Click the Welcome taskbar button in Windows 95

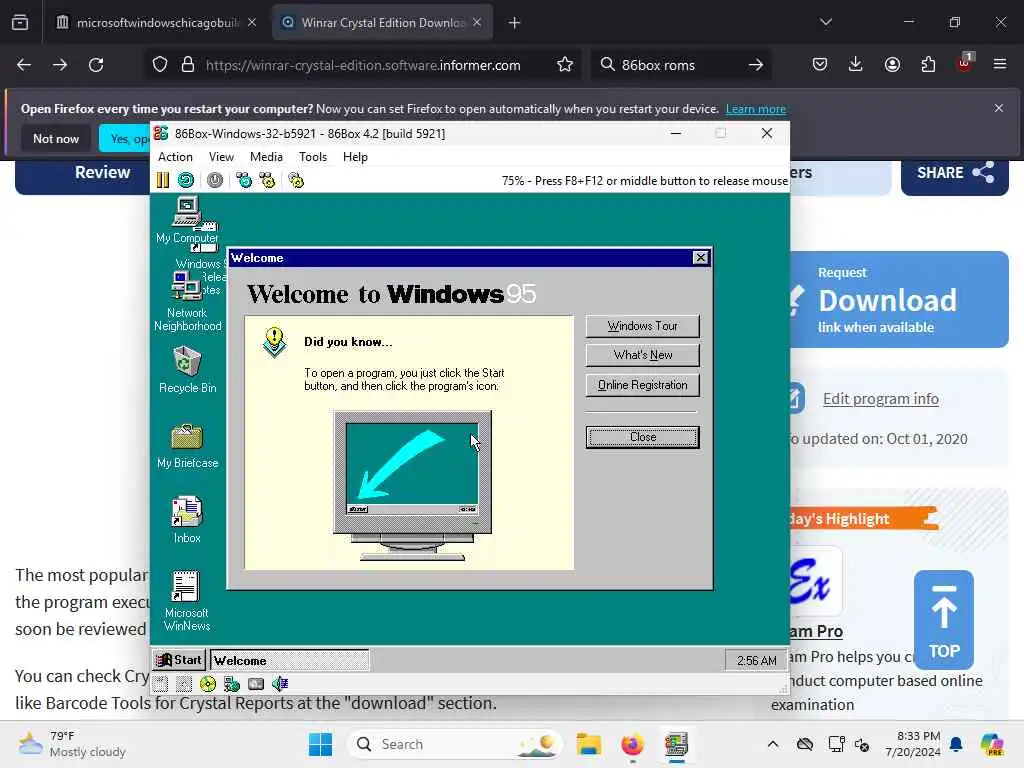289,660
